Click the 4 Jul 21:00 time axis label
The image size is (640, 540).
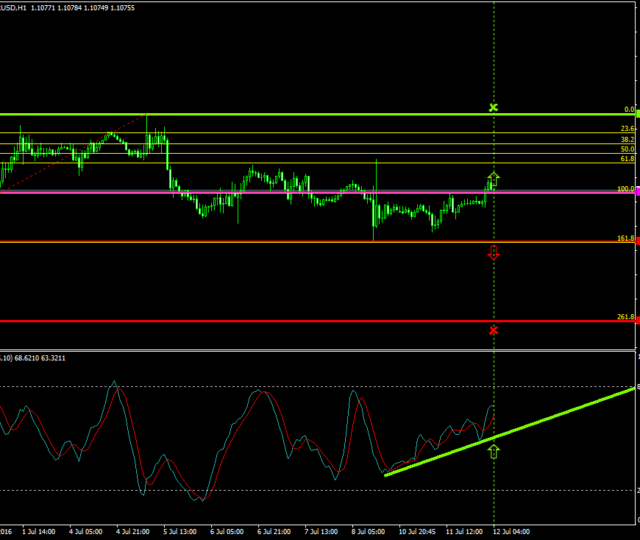coord(134,533)
